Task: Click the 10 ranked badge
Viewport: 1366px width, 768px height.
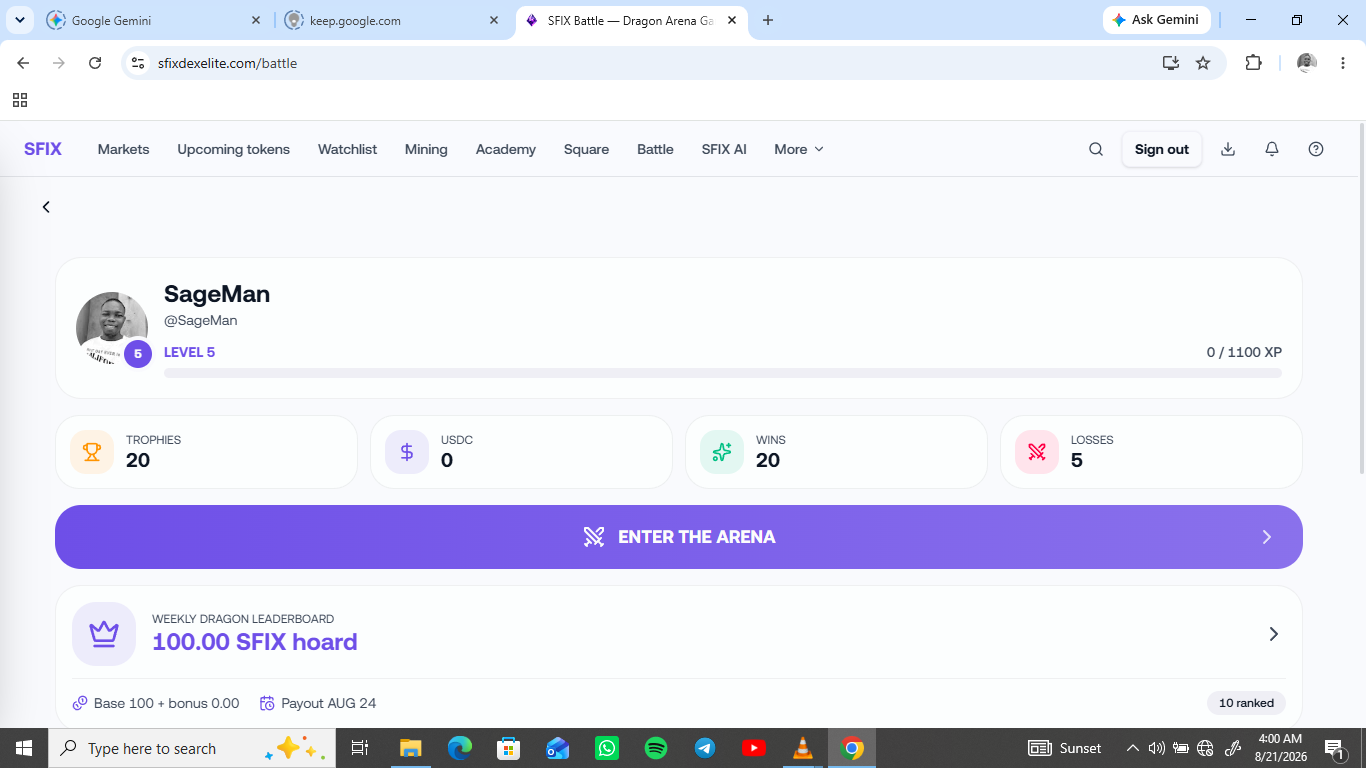Action: pos(1246,703)
